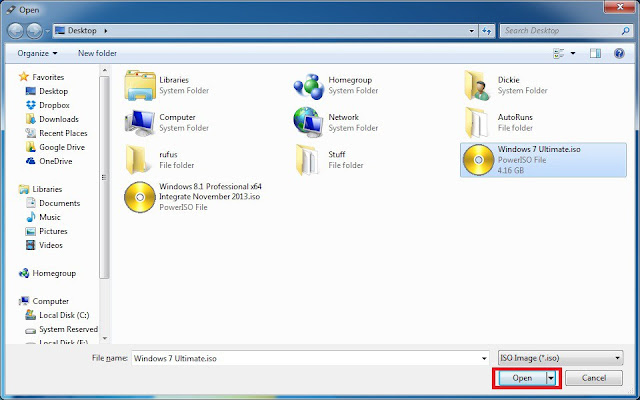Click the Network globe icon
Screen dimensions: 640x400
click(309, 122)
